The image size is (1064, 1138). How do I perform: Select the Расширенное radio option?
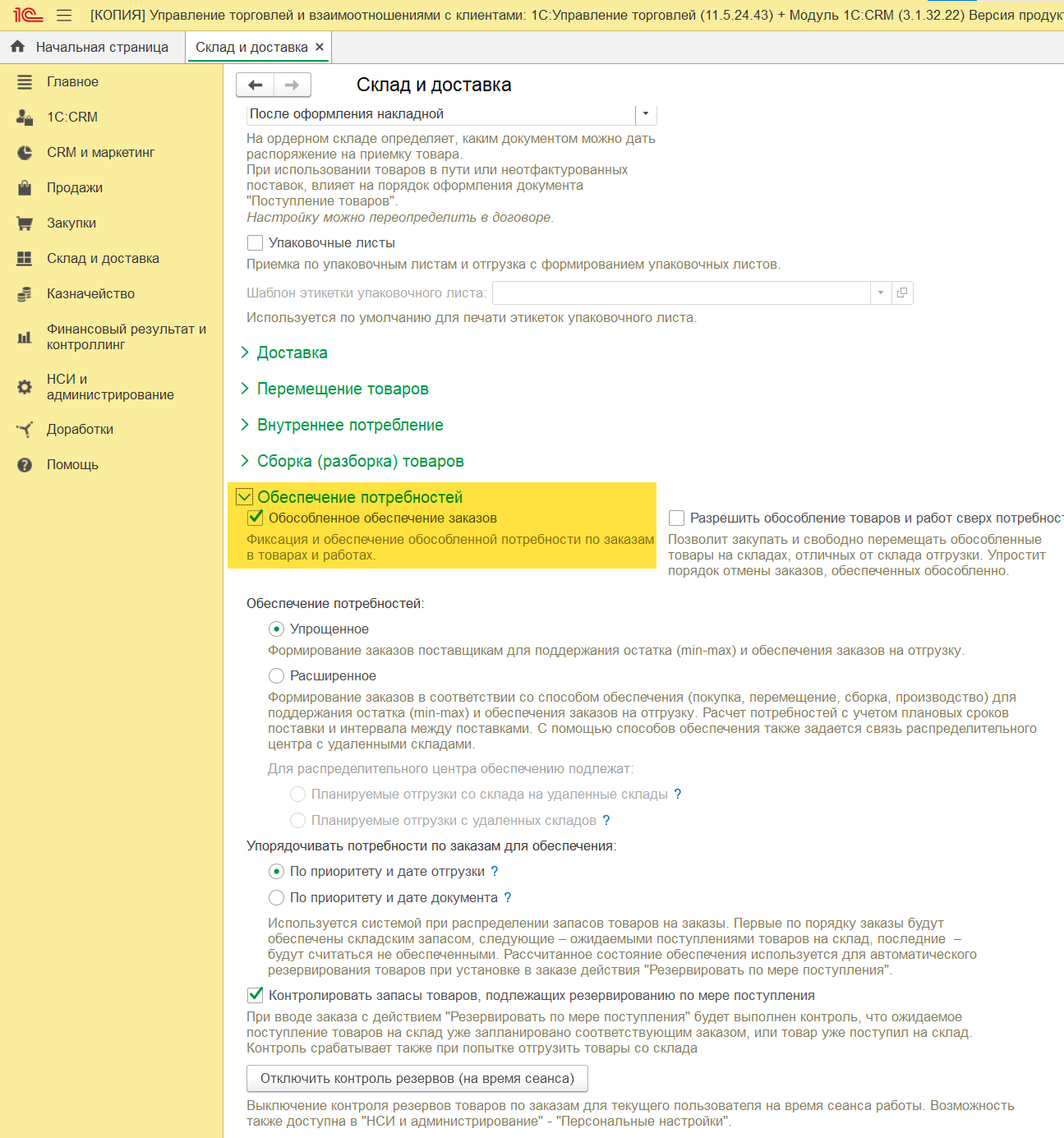point(277,675)
